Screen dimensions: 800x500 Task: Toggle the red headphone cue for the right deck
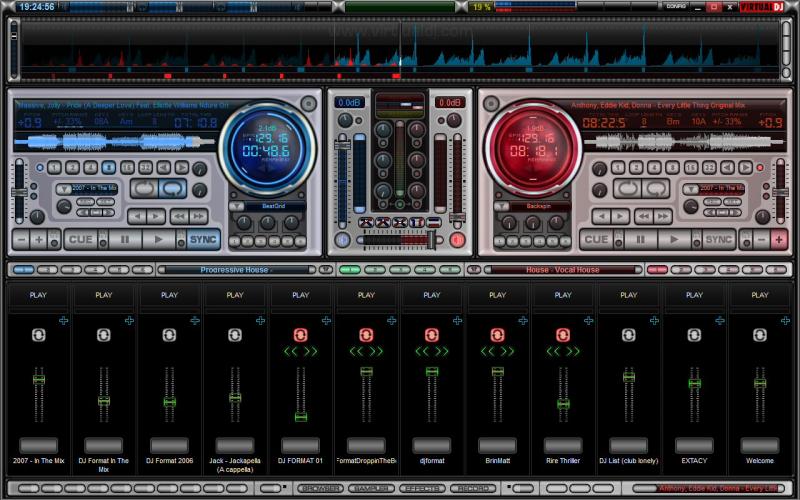coord(458,240)
